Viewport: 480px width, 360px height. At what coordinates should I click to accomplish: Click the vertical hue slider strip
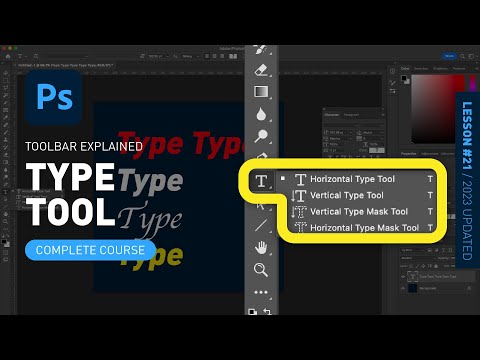pos(473,83)
